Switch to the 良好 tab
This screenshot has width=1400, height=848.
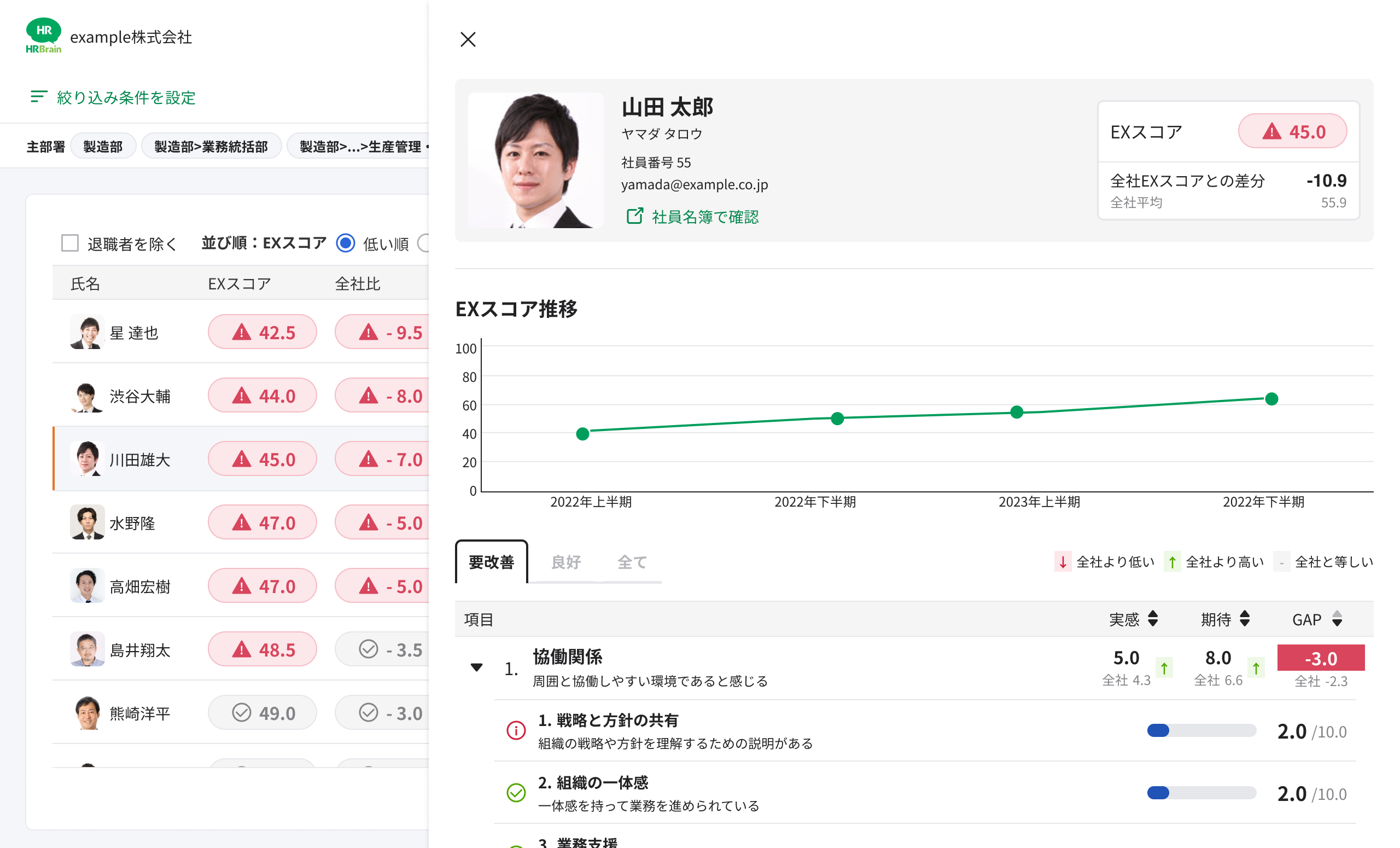point(566,562)
